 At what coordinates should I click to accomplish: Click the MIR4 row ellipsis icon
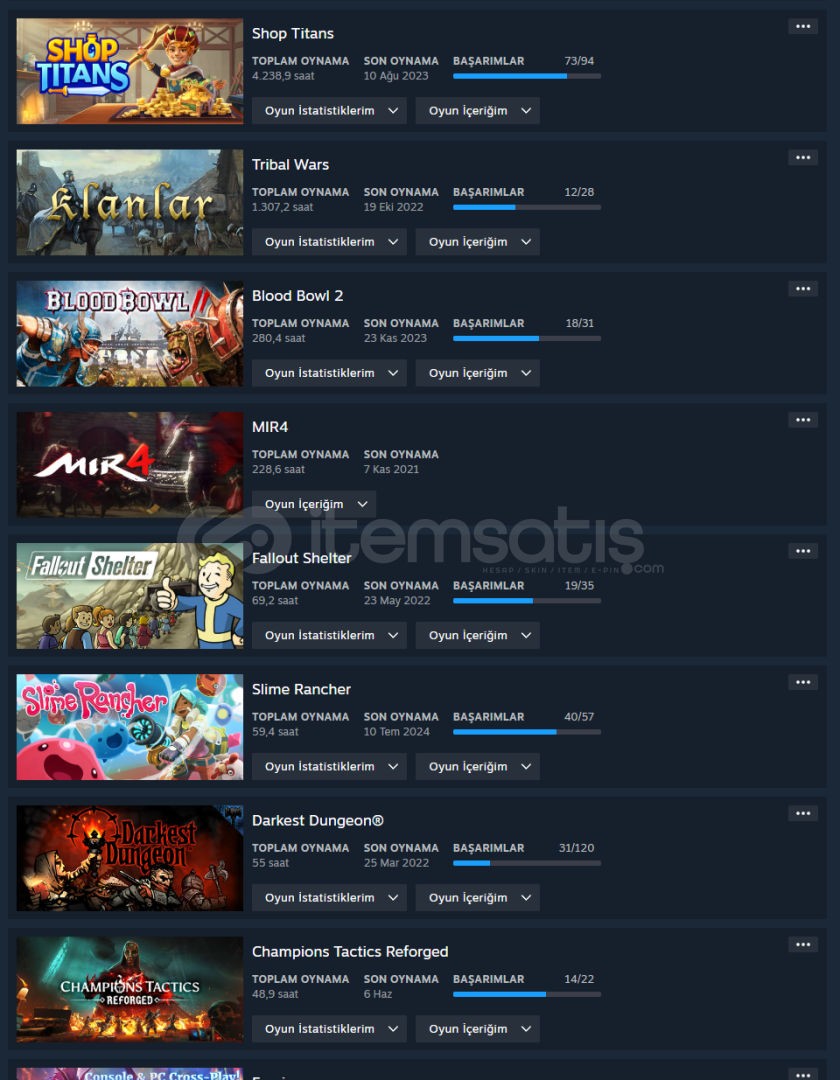click(803, 420)
